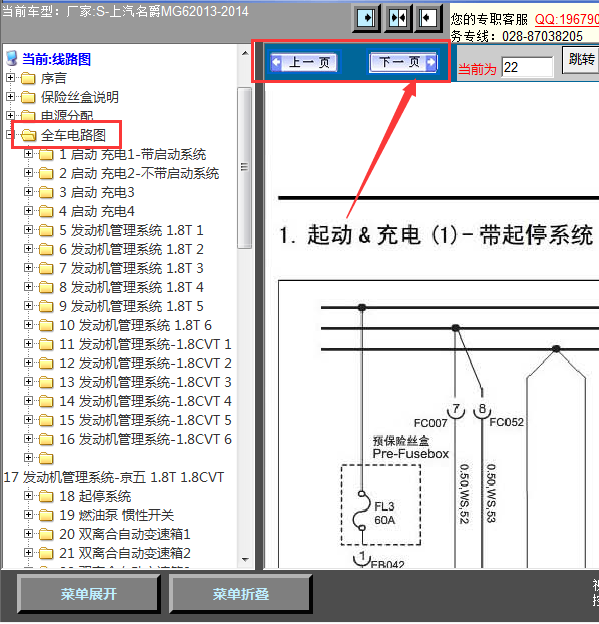
Task: Select 21 双离合自动变速箱2 entry
Action: (x=125, y=554)
